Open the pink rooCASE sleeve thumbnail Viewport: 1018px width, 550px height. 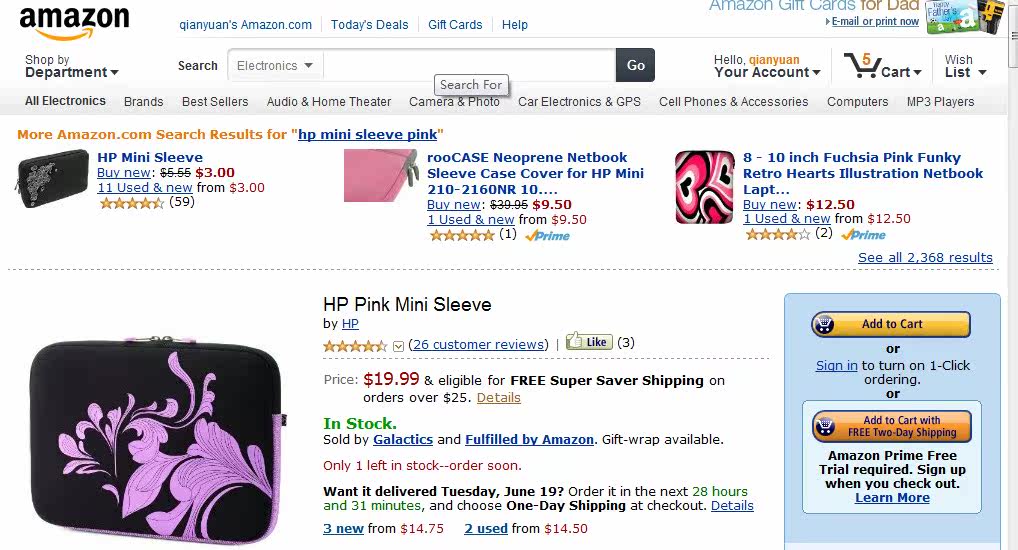tap(380, 175)
